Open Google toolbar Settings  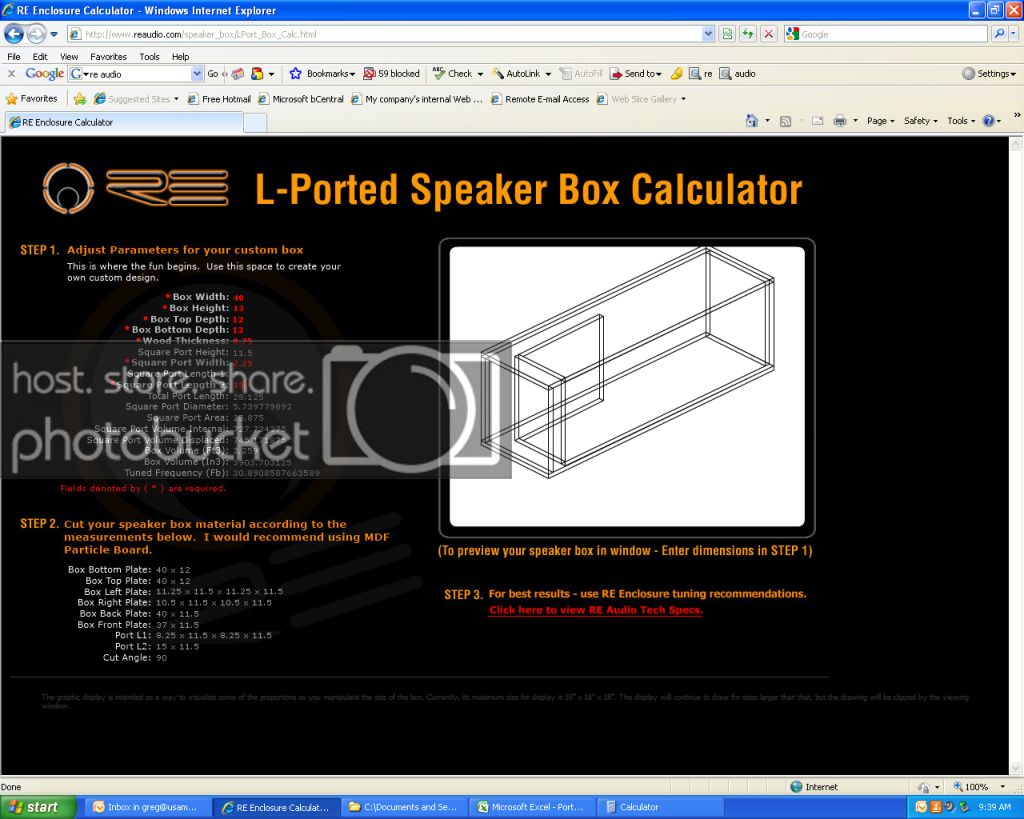pos(989,74)
